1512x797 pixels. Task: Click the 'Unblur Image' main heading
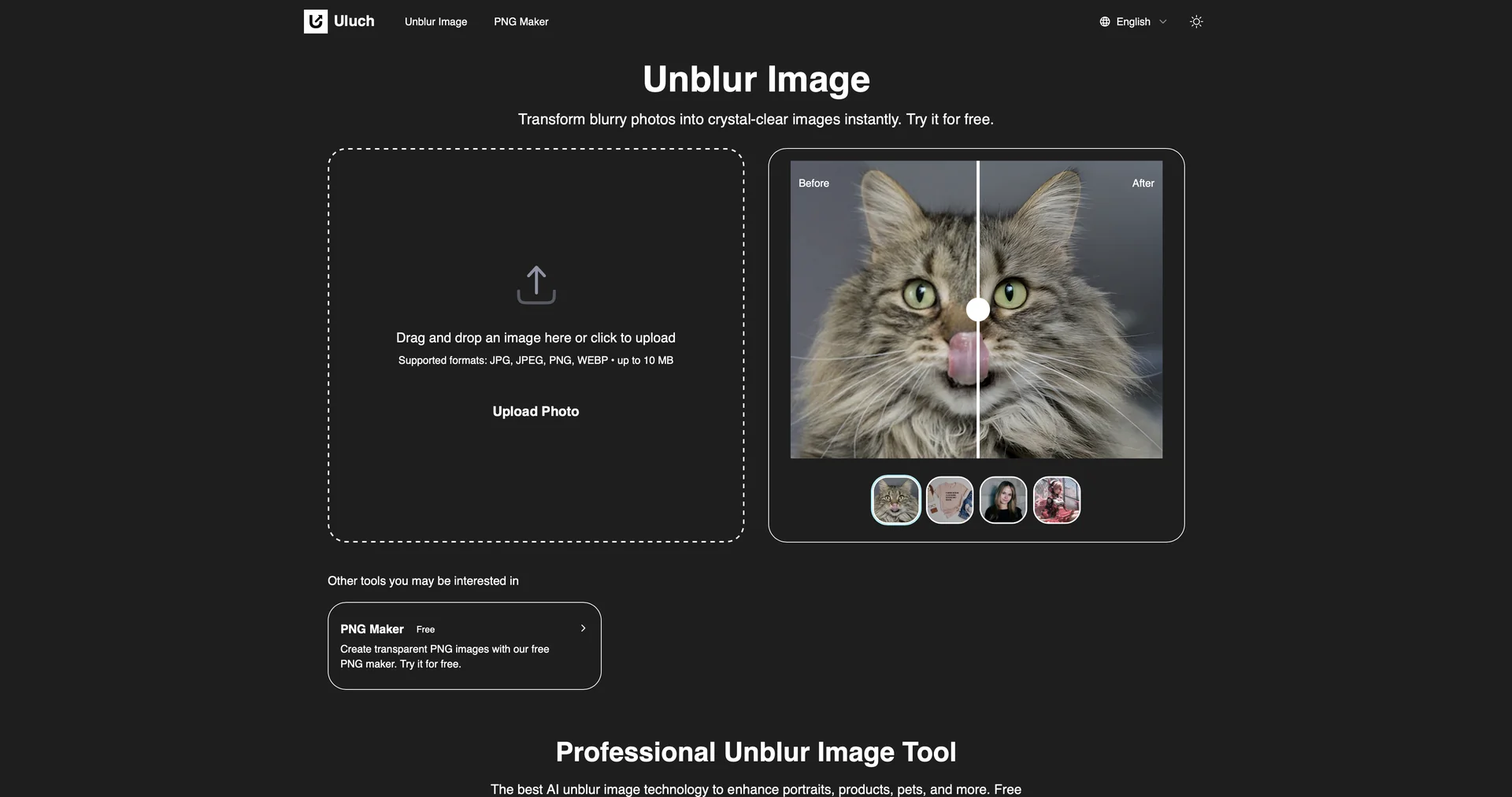pyautogui.click(x=756, y=79)
